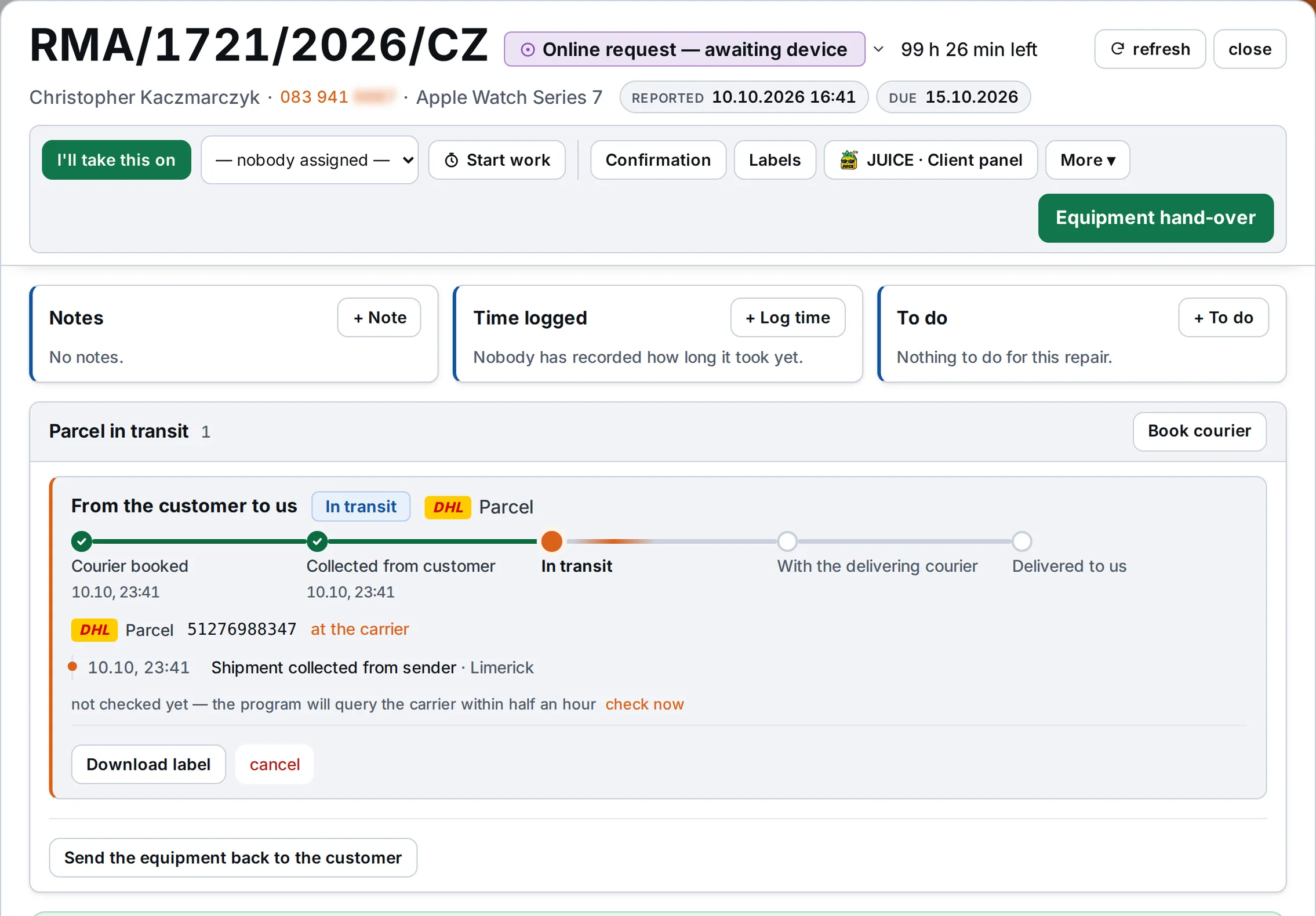Select tracking number 51276988347
Viewport: 1316px width, 916px height.
pyautogui.click(x=242, y=629)
